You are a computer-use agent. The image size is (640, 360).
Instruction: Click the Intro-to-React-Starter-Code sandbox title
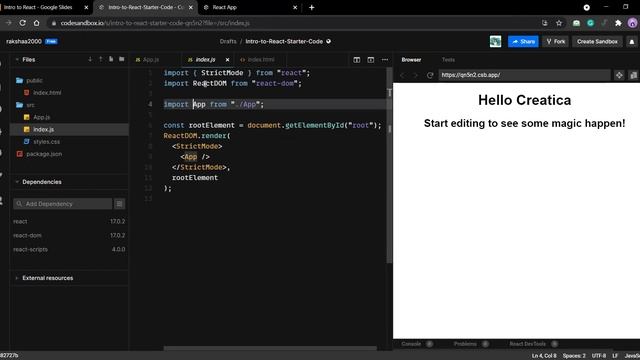pos(284,42)
